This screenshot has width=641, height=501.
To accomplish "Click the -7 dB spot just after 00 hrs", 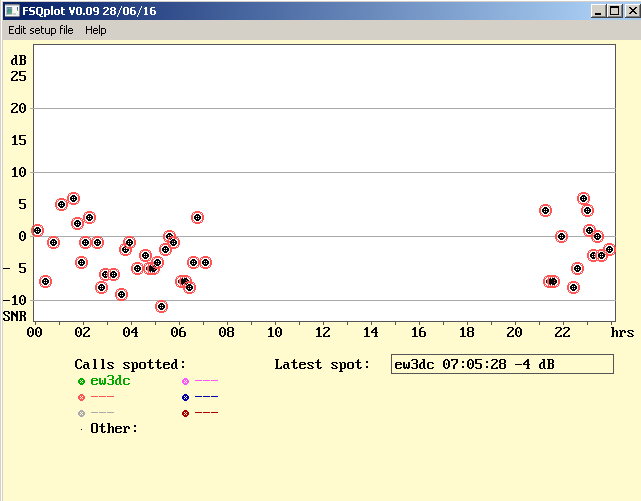I will pos(45,281).
